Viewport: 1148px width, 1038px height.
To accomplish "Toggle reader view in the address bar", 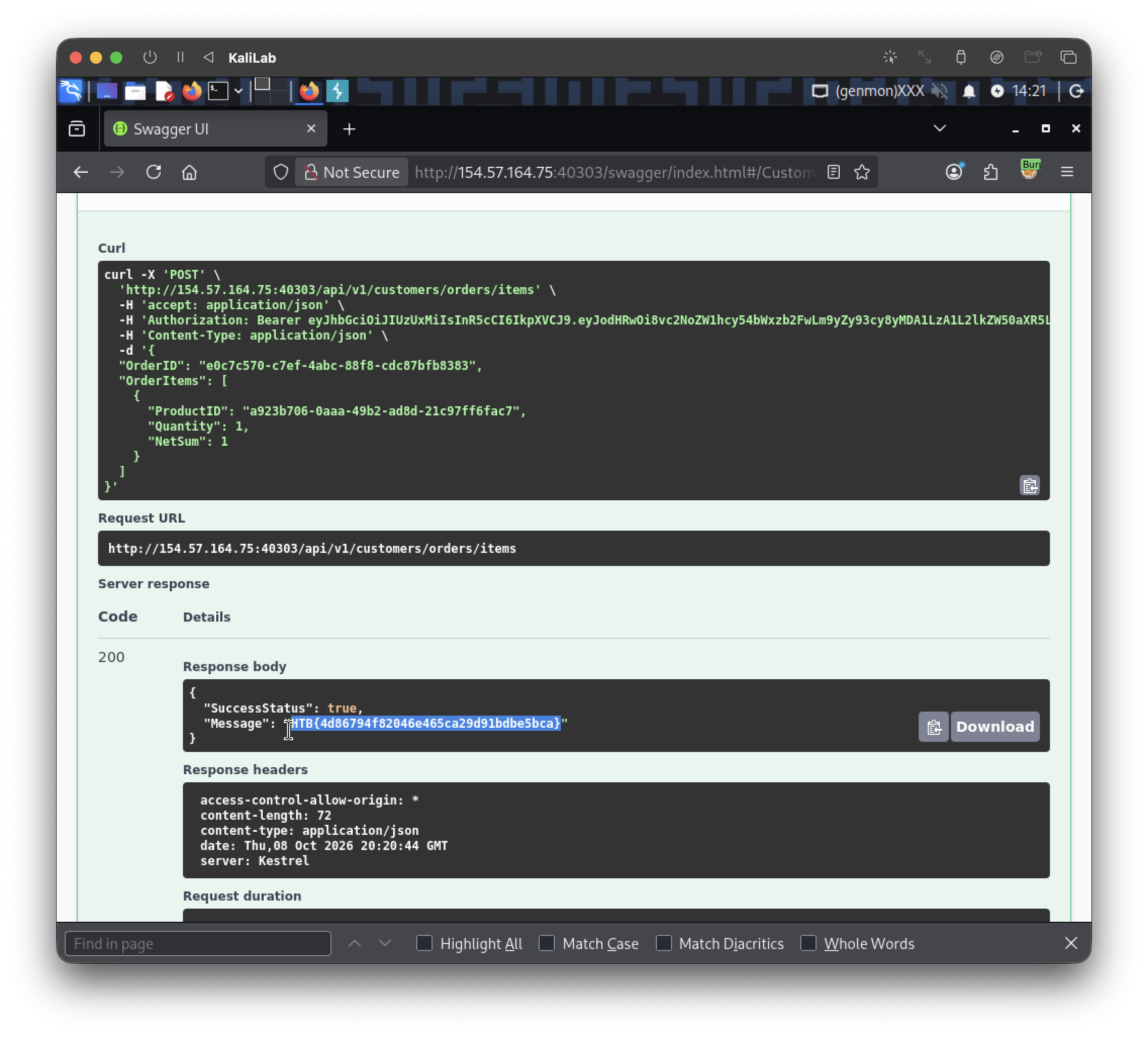I will click(833, 172).
